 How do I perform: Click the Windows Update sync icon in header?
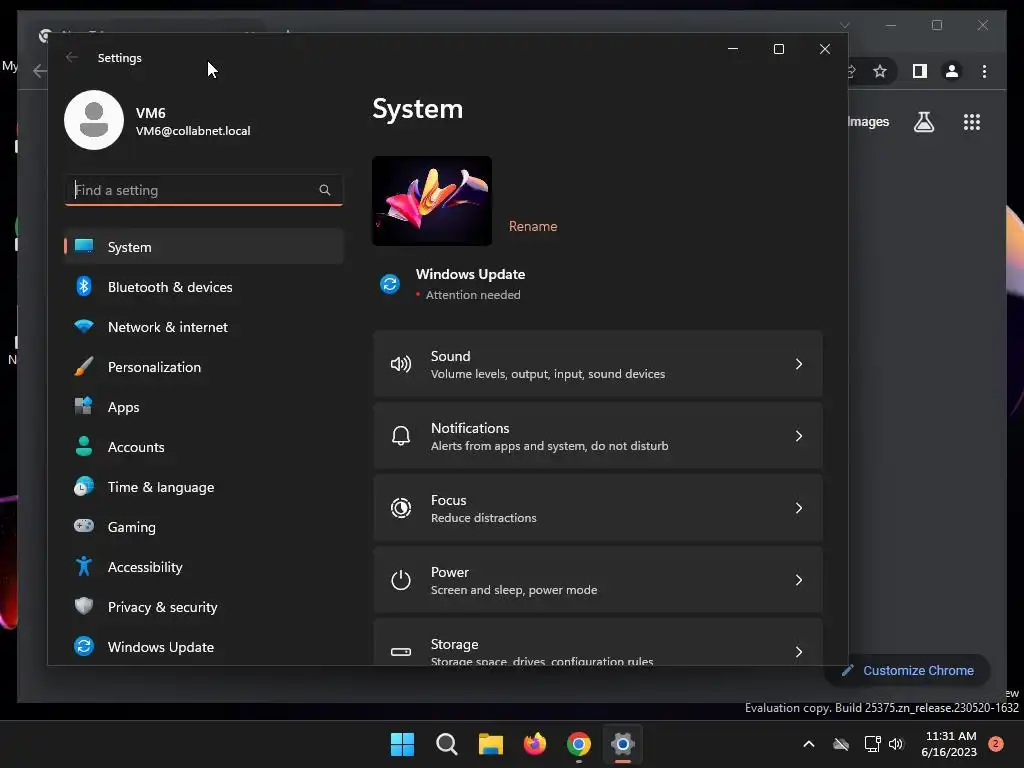(390, 284)
